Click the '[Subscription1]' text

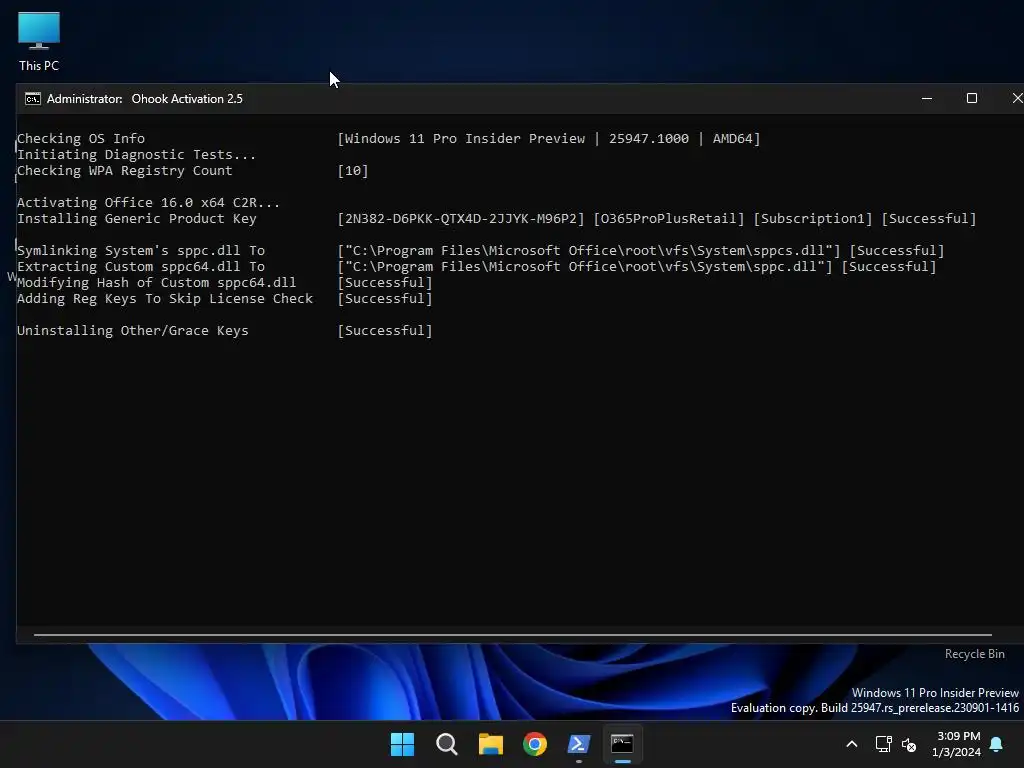point(813,219)
